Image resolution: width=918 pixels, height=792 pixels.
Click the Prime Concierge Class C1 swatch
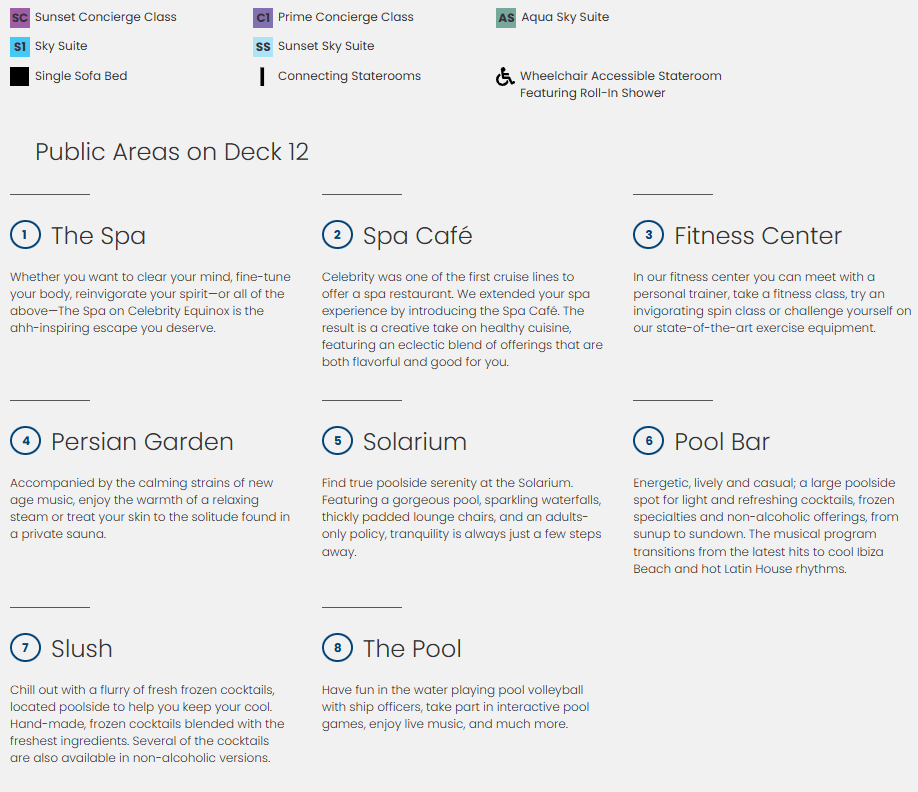point(263,18)
